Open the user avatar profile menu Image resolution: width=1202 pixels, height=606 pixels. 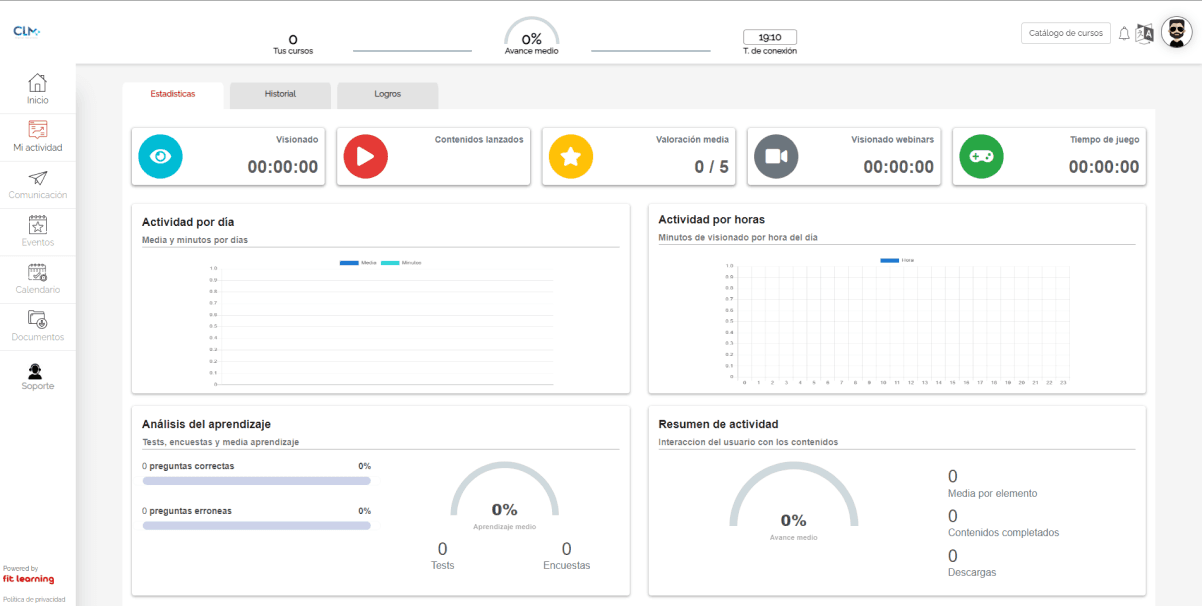click(1177, 33)
